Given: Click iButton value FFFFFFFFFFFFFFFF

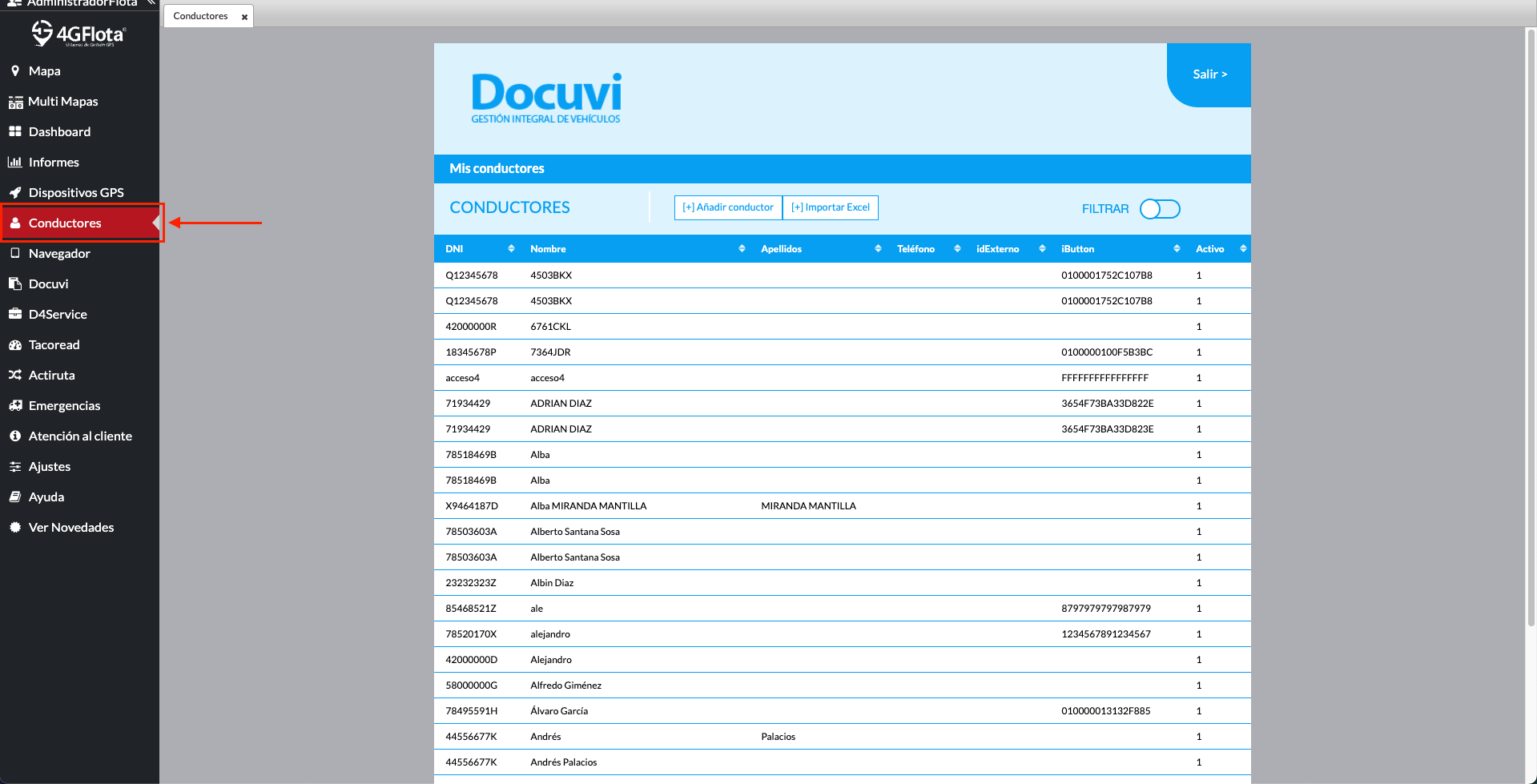Looking at the screenshot, I should click(x=1105, y=378).
